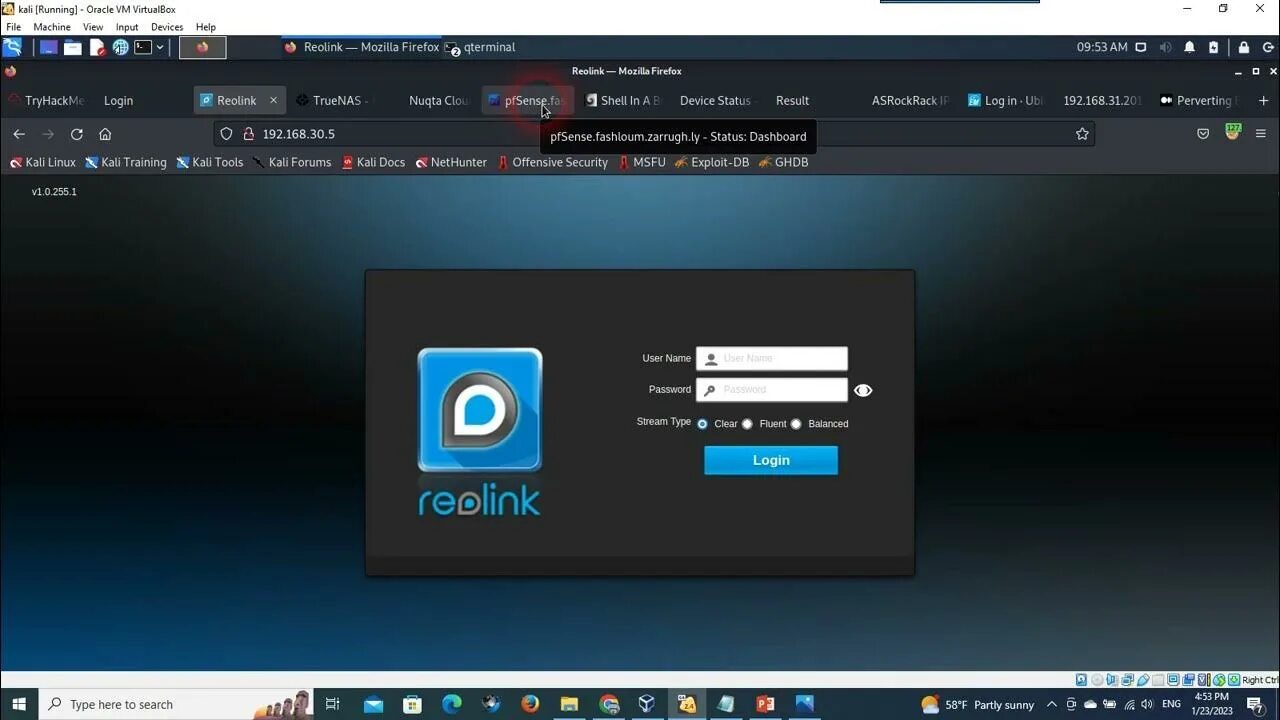Open the Exploit-DB bookmark
Screen dimensions: 1280x720
click(712, 162)
